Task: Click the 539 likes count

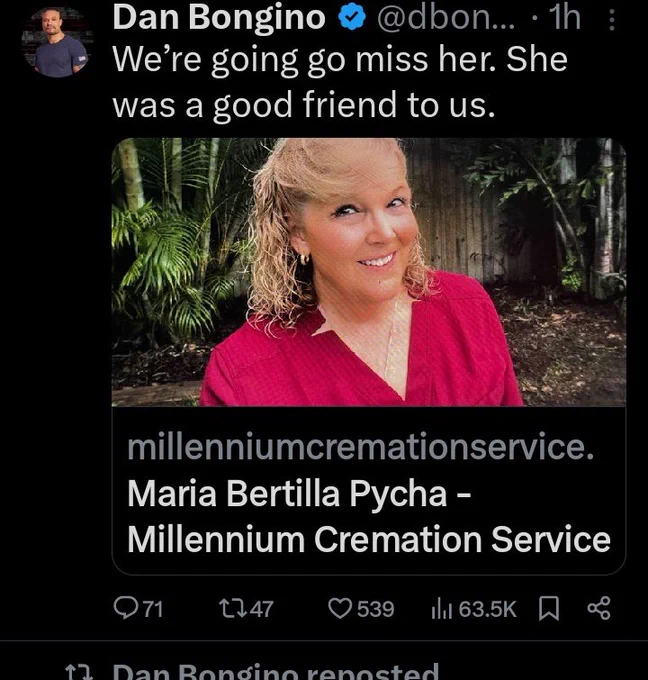Action: (x=376, y=609)
